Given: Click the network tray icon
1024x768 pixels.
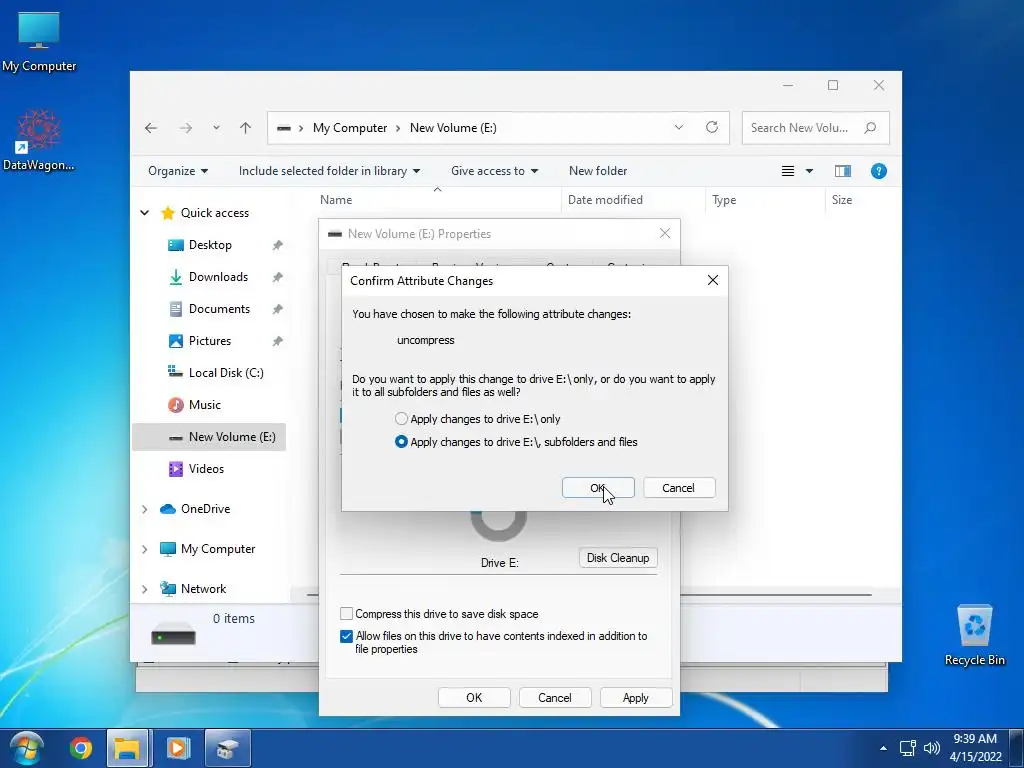Looking at the screenshot, I should click(x=908, y=748).
